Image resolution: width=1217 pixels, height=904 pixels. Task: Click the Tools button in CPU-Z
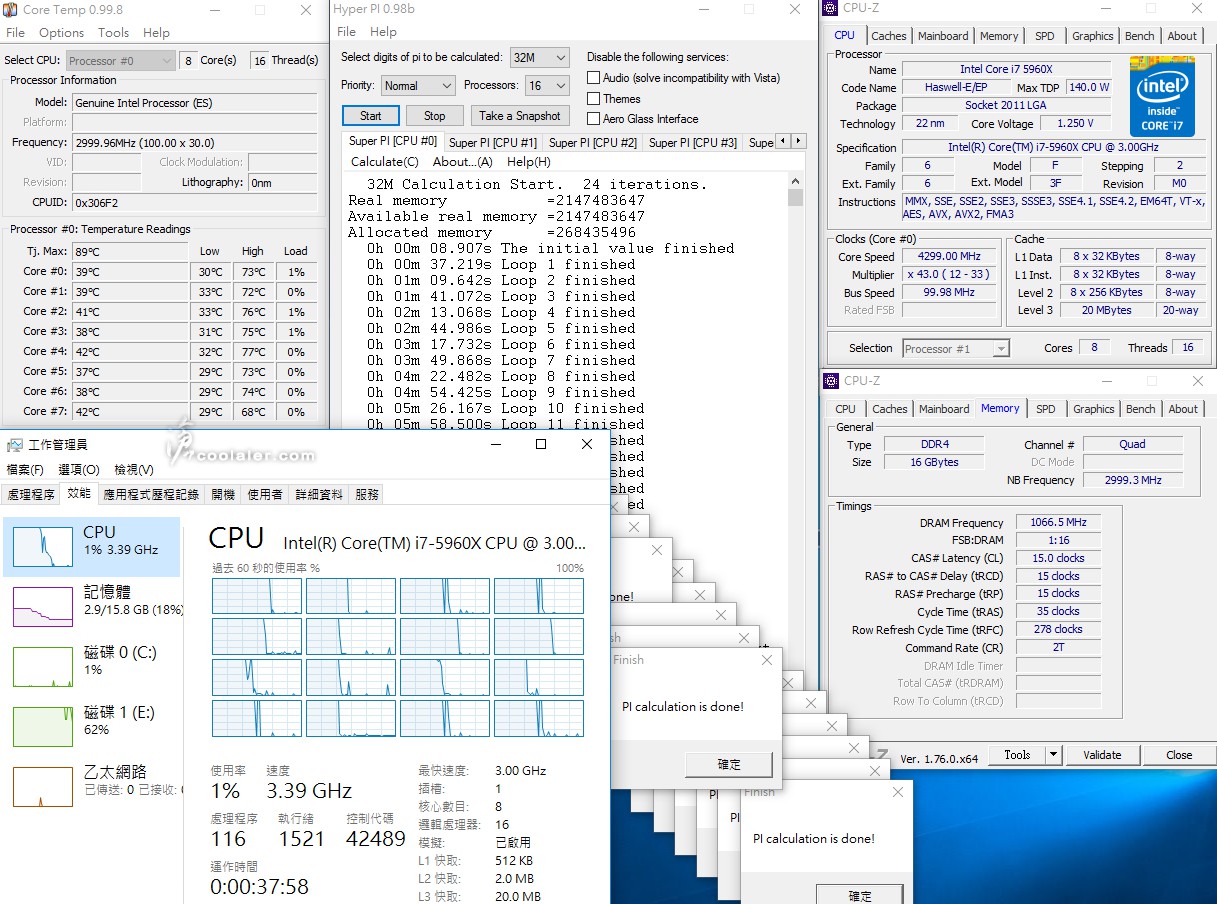pos(1017,755)
